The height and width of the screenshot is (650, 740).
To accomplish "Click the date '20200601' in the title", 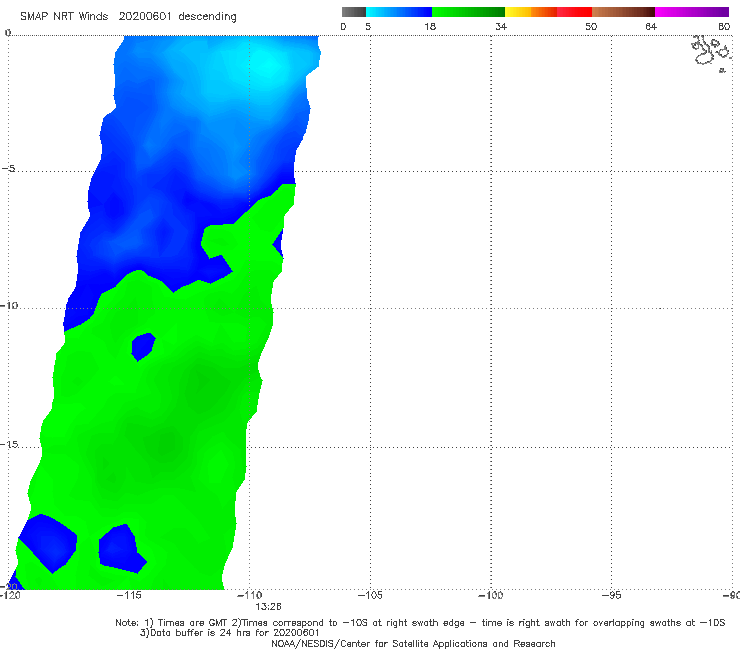I will [x=145, y=17].
